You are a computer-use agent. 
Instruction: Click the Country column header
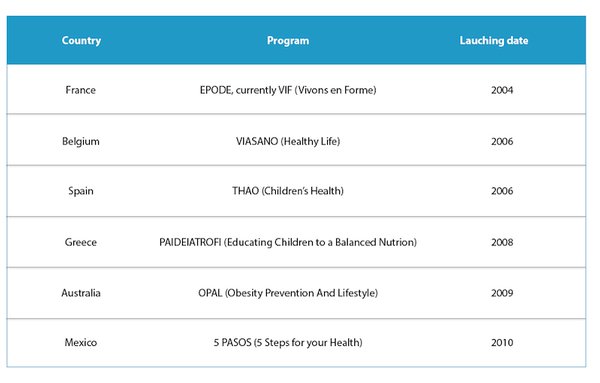[x=81, y=41]
